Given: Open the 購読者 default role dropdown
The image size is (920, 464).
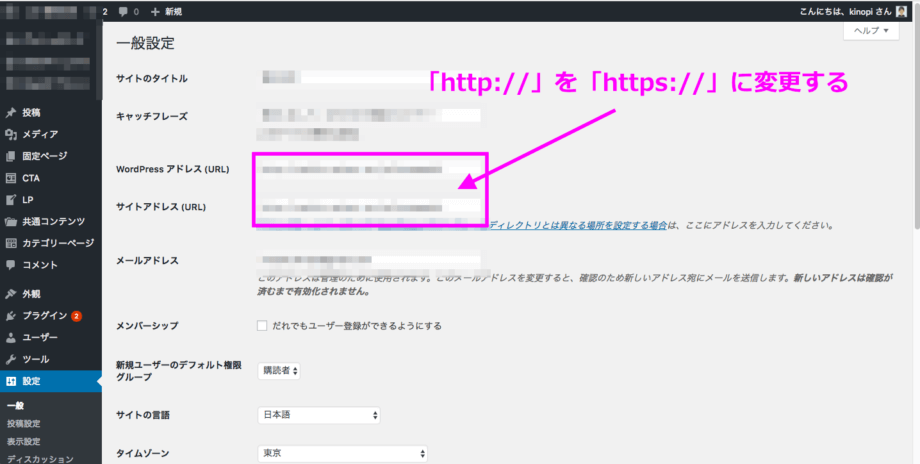Looking at the screenshot, I should pyautogui.click(x=279, y=370).
